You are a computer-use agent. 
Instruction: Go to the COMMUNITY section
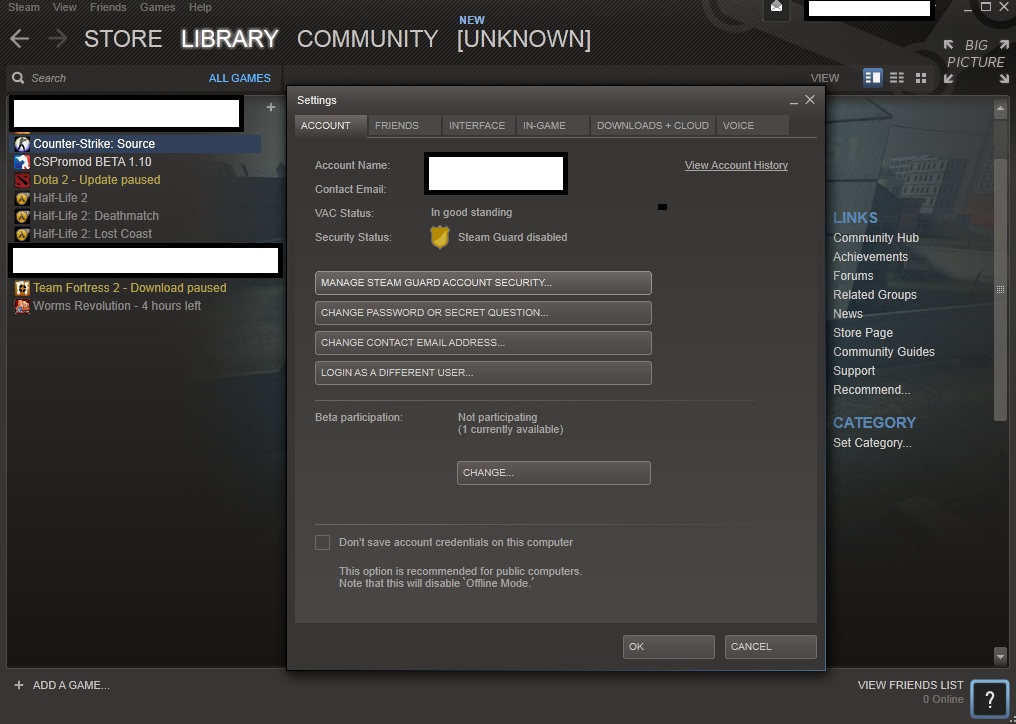click(367, 39)
